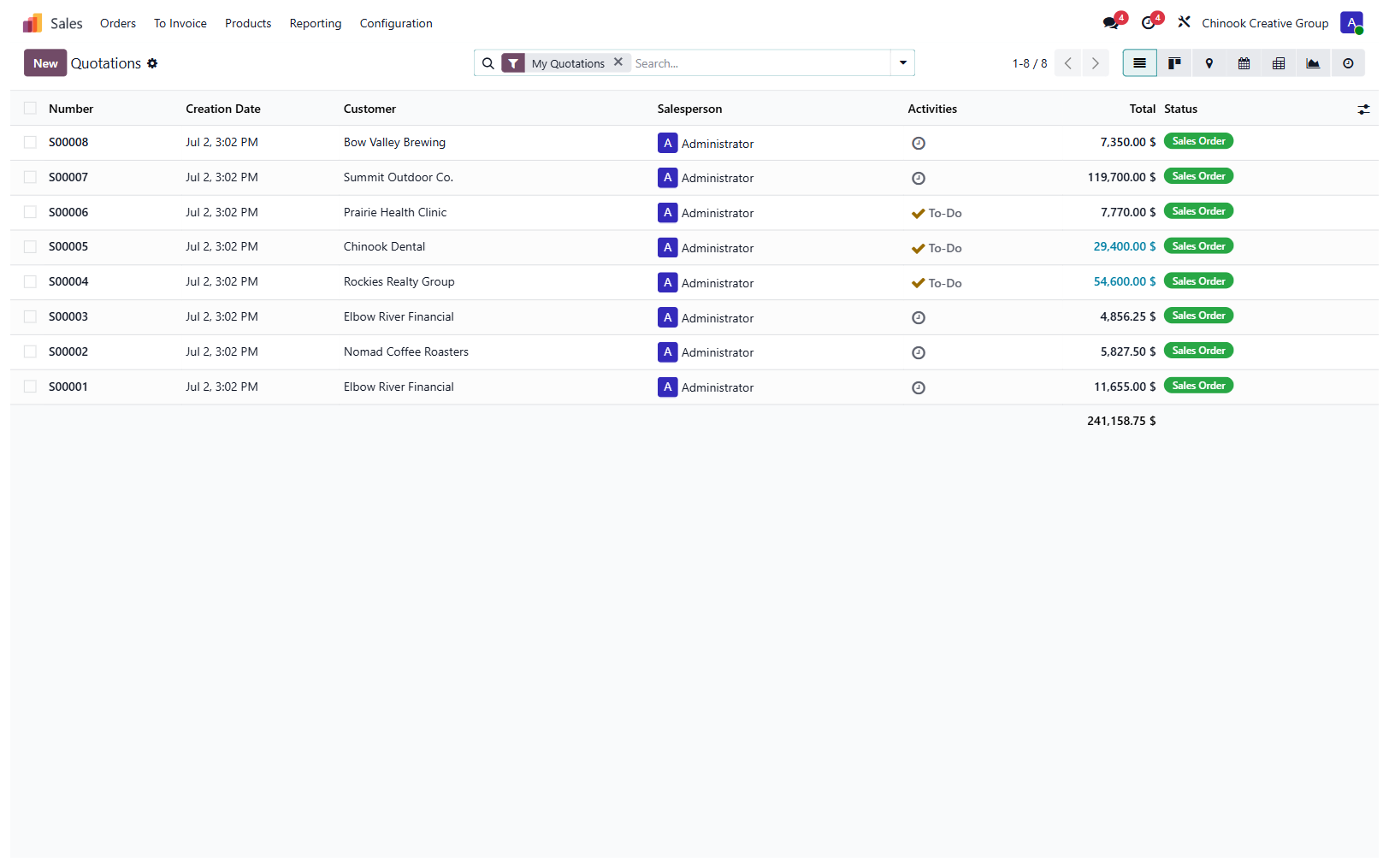Screen dimensions: 1389x868
Task: Expand the search options dropdown arrow
Action: click(902, 63)
